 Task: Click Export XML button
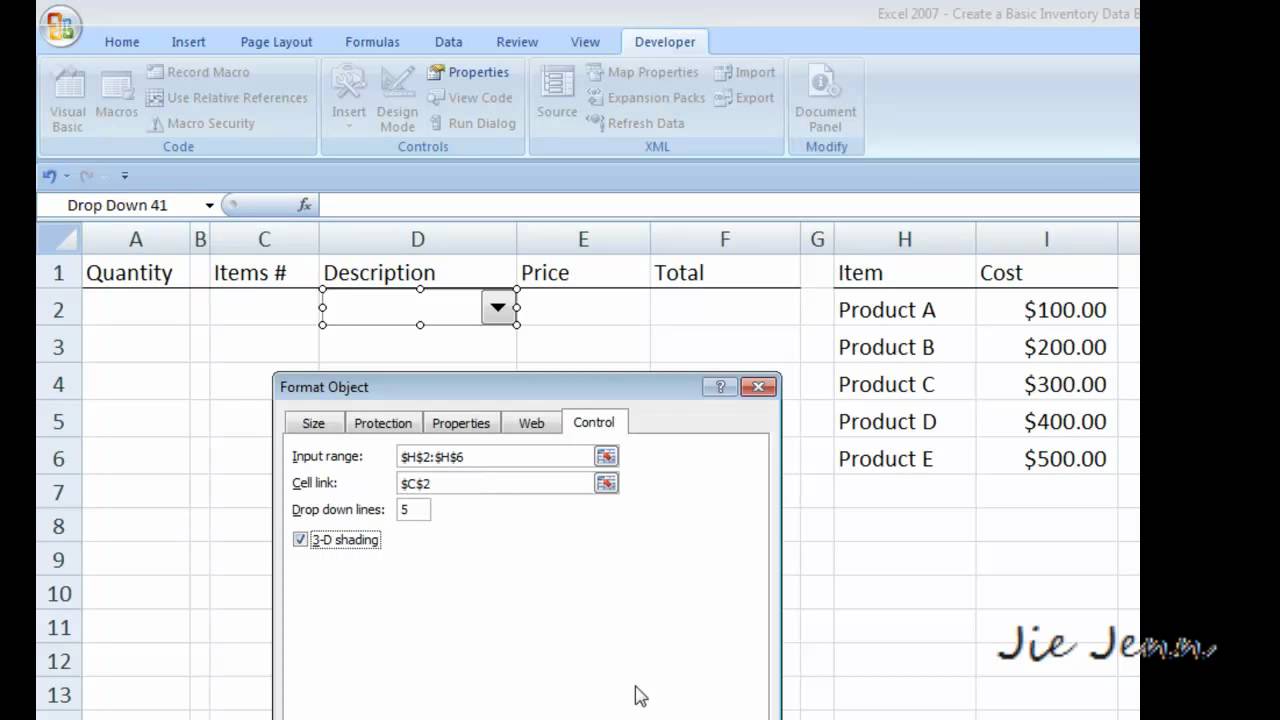(745, 98)
